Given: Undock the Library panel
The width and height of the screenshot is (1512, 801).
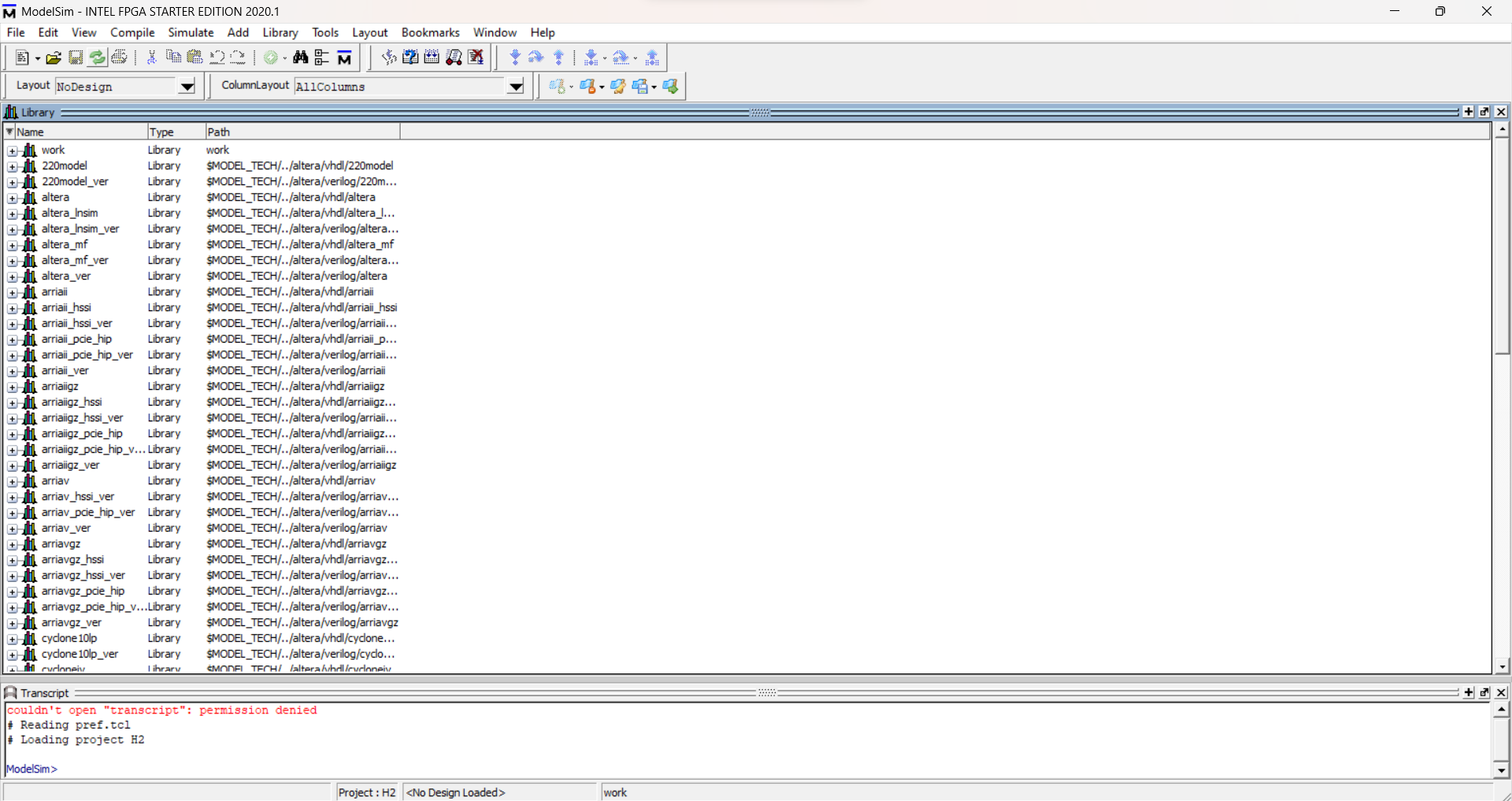Looking at the screenshot, I should [x=1484, y=112].
